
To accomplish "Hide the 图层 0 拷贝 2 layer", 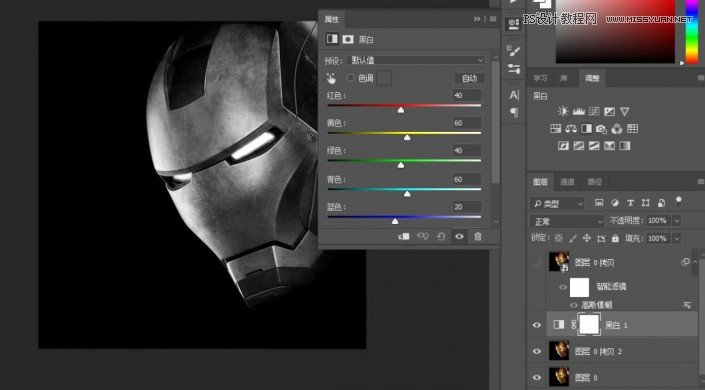I will tap(537, 351).
